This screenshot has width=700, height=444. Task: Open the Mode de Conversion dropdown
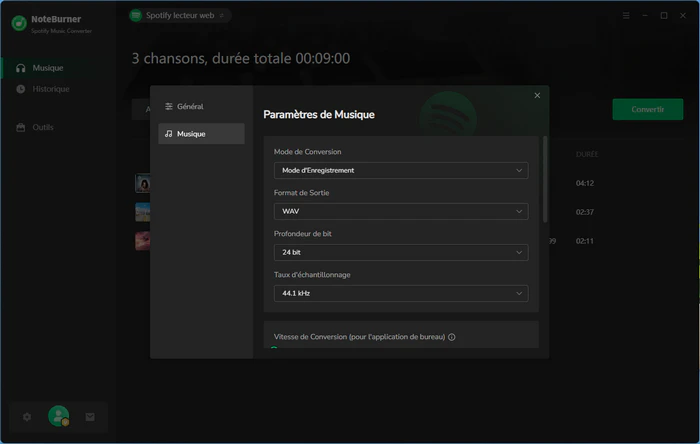point(401,170)
